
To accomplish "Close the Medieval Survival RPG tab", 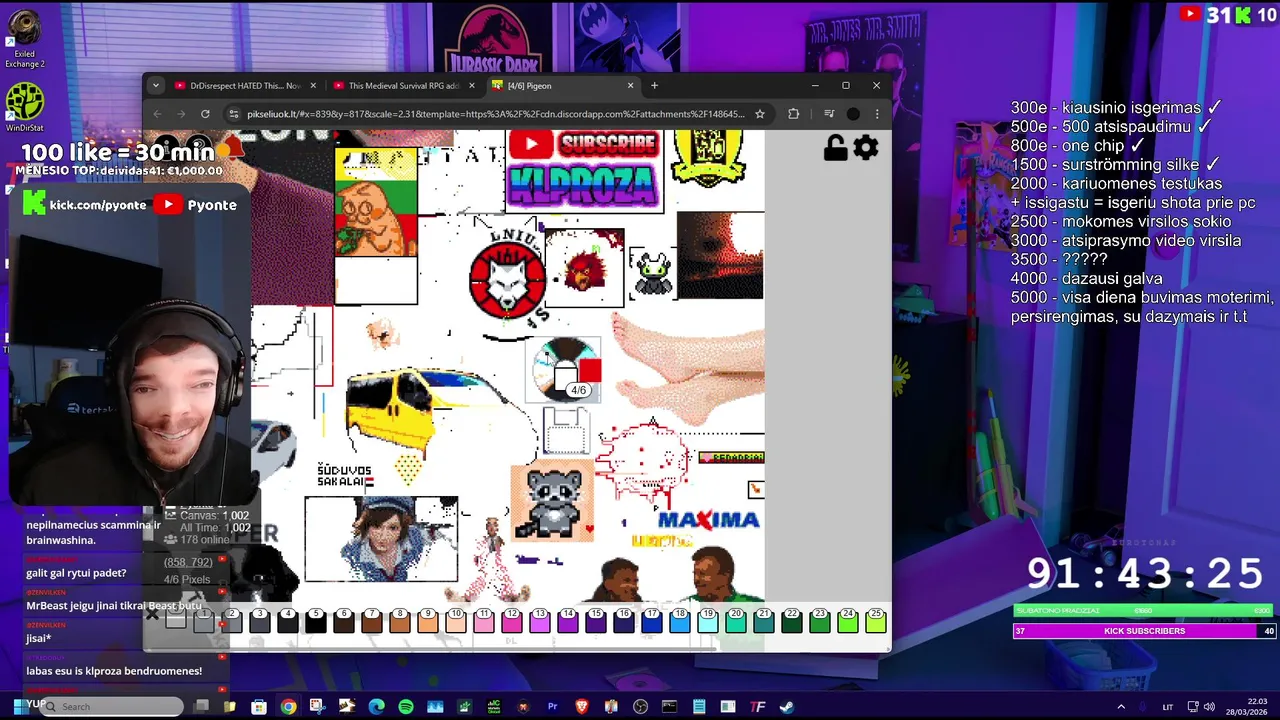I will 471,86.
